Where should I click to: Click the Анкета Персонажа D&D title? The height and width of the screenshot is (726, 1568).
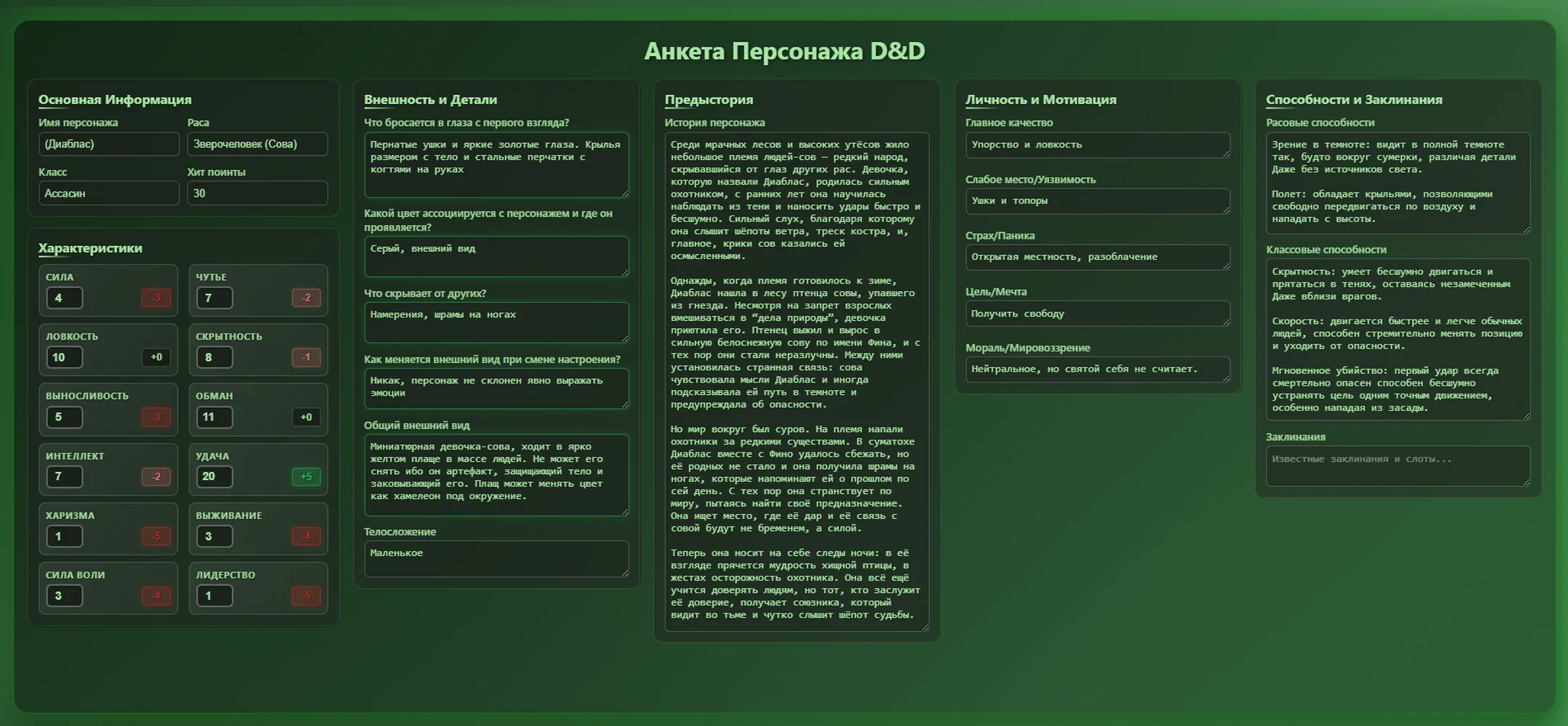[784, 51]
